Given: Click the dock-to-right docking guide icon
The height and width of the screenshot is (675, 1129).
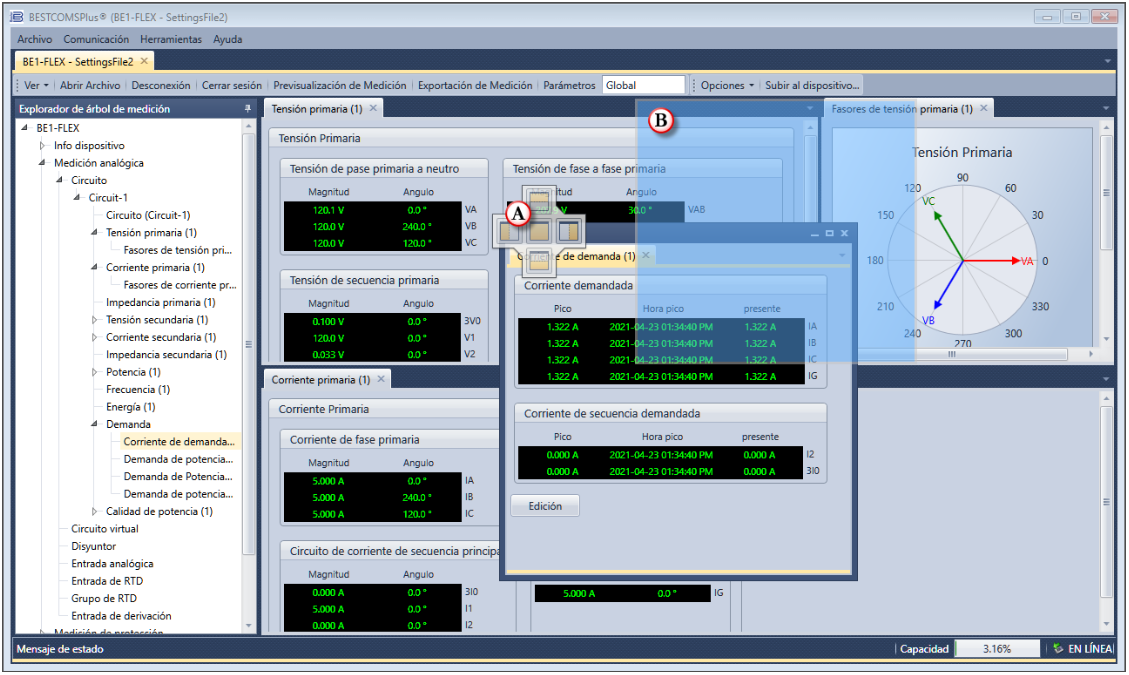Looking at the screenshot, I should point(568,232).
